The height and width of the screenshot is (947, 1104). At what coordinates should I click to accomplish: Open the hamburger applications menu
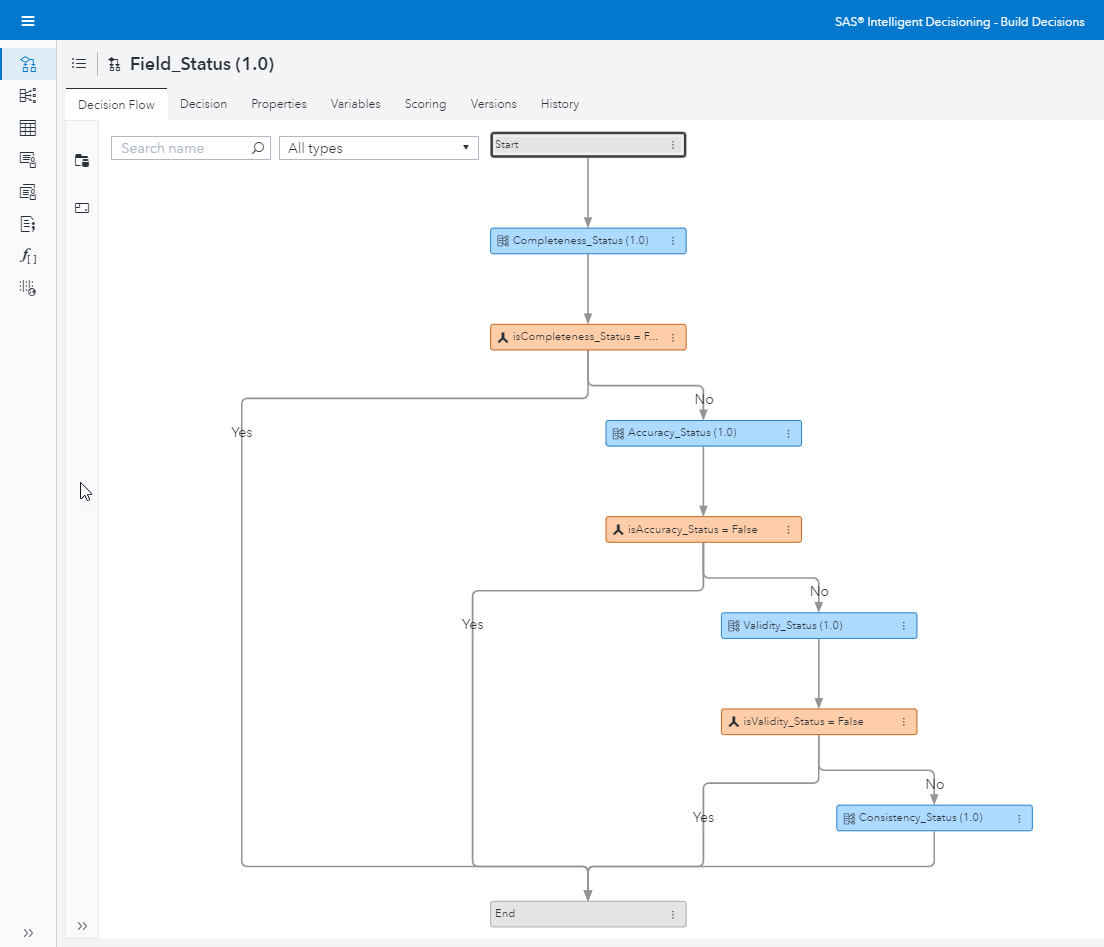tap(28, 21)
